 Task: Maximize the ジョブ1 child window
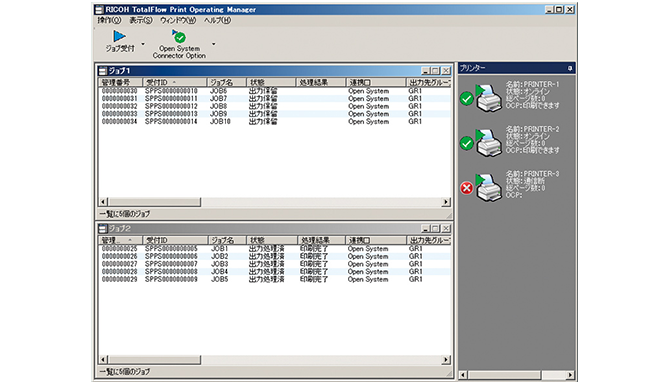tap(435, 71)
